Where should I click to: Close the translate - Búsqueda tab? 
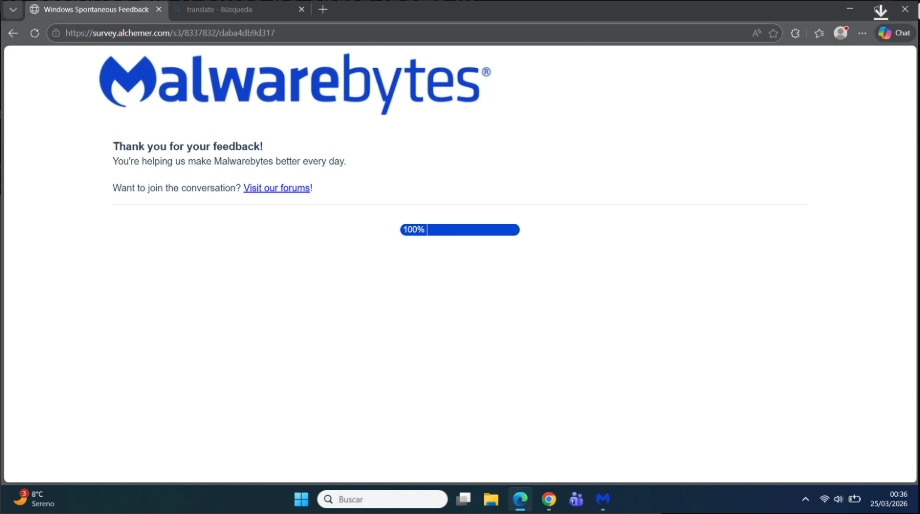click(302, 9)
